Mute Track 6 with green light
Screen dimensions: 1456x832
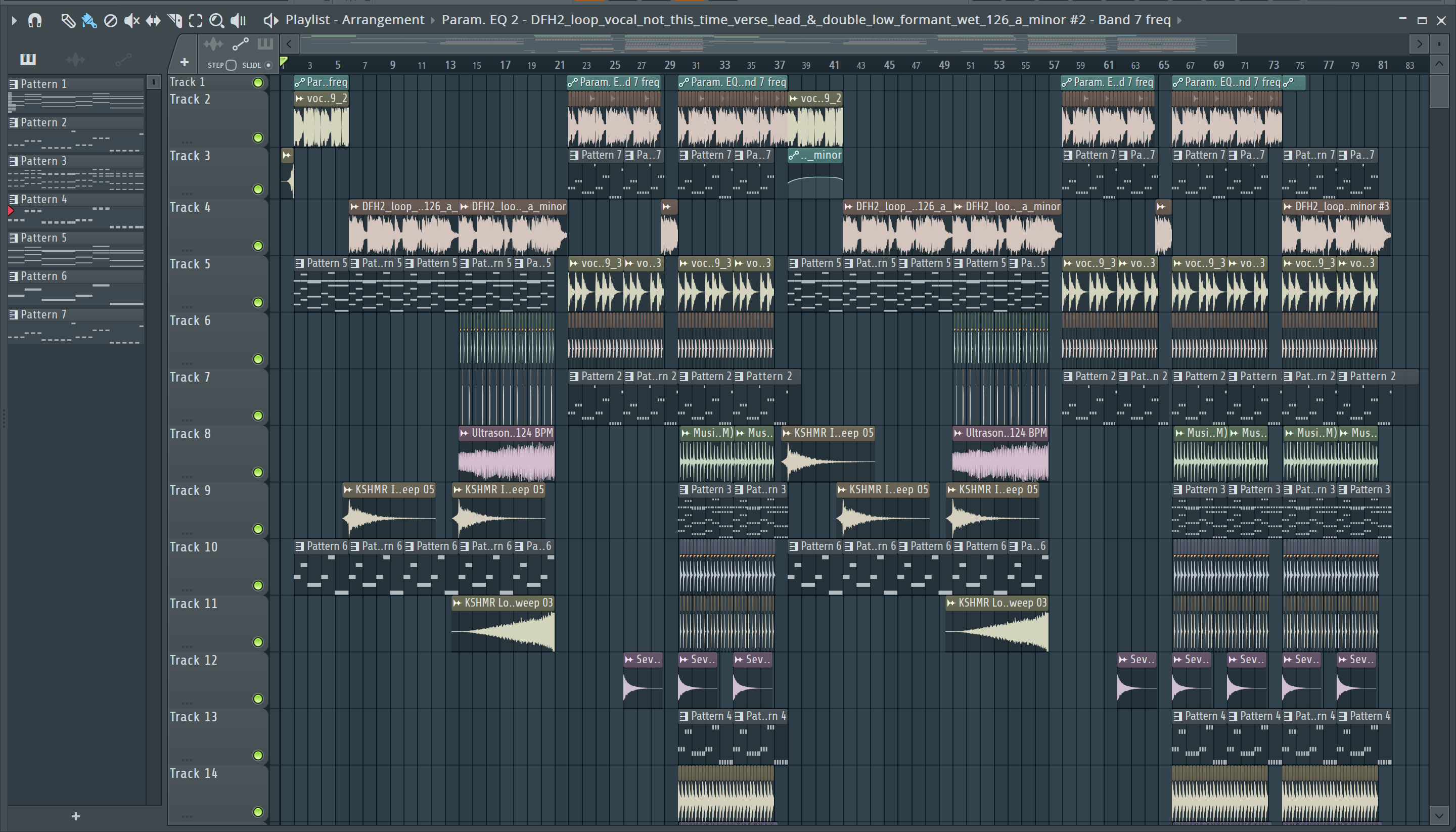coord(258,359)
